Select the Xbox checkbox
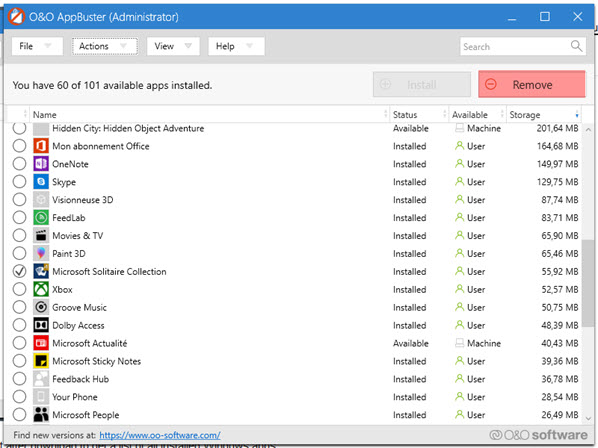Viewport: 598px width, 448px height. 19,289
